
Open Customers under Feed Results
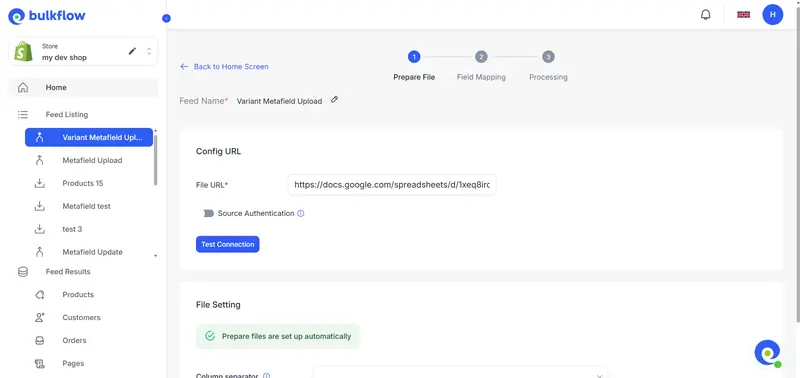click(81, 317)
